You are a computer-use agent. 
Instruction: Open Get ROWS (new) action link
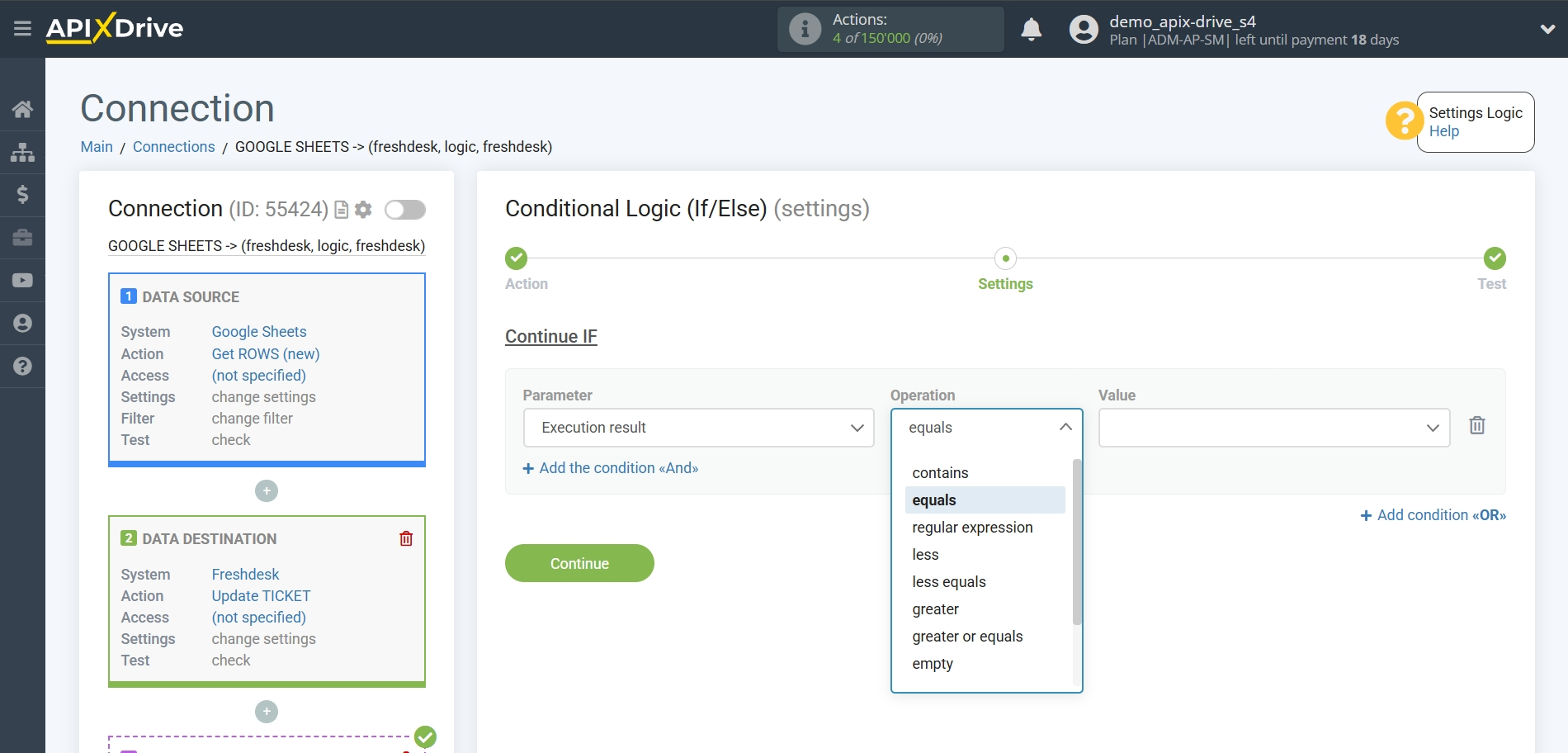[x=266, y=354]
